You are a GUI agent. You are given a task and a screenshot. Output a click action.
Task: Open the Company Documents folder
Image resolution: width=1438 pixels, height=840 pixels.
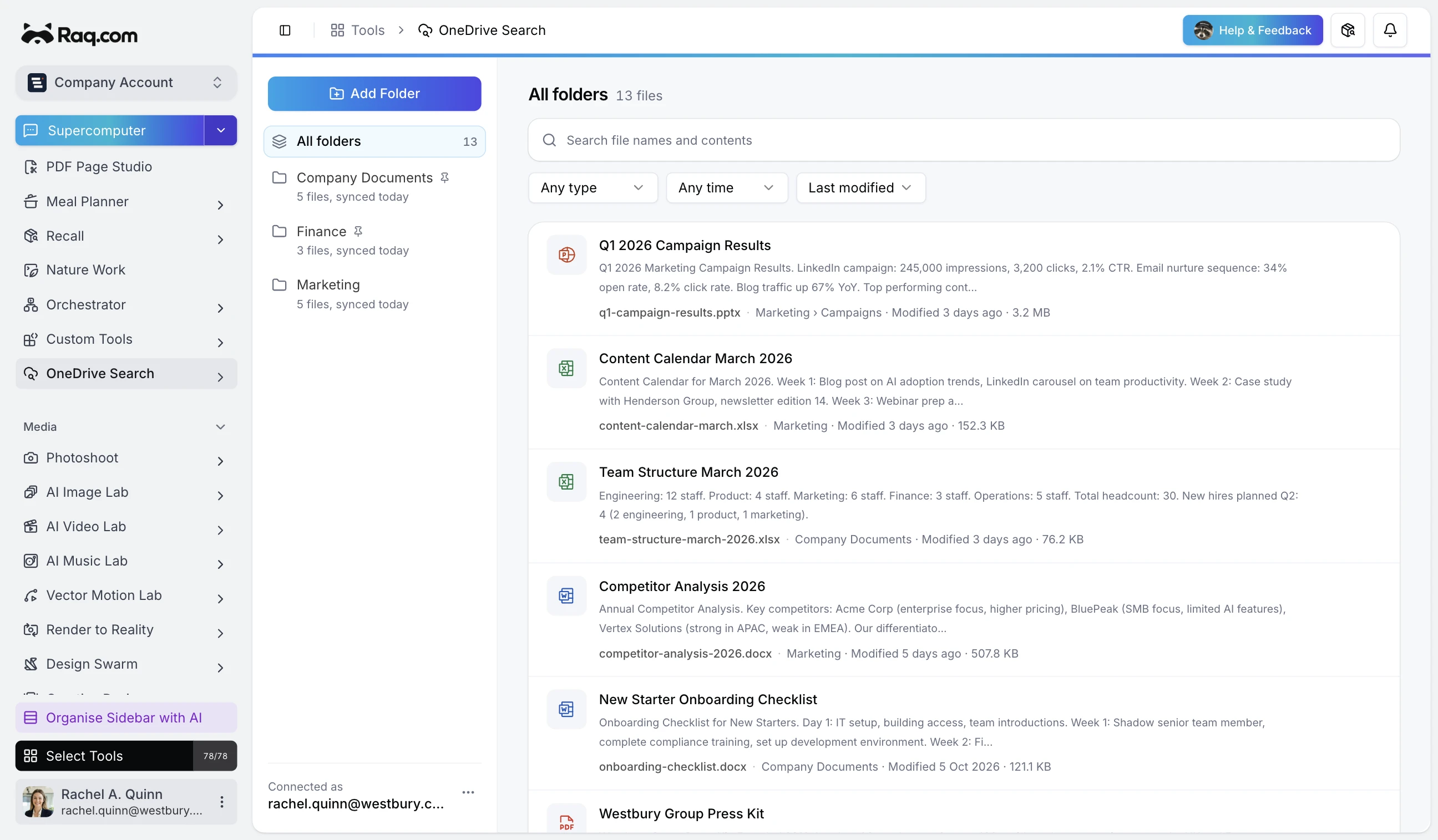coord(374,186)
